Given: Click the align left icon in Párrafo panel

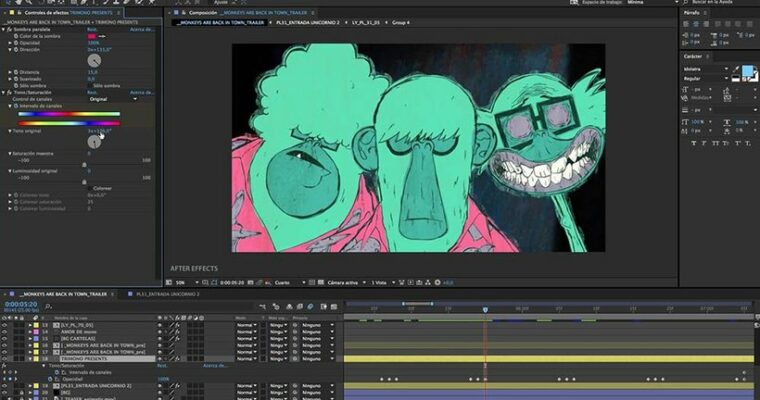Looking at the screenshot, I should point(686,23).
